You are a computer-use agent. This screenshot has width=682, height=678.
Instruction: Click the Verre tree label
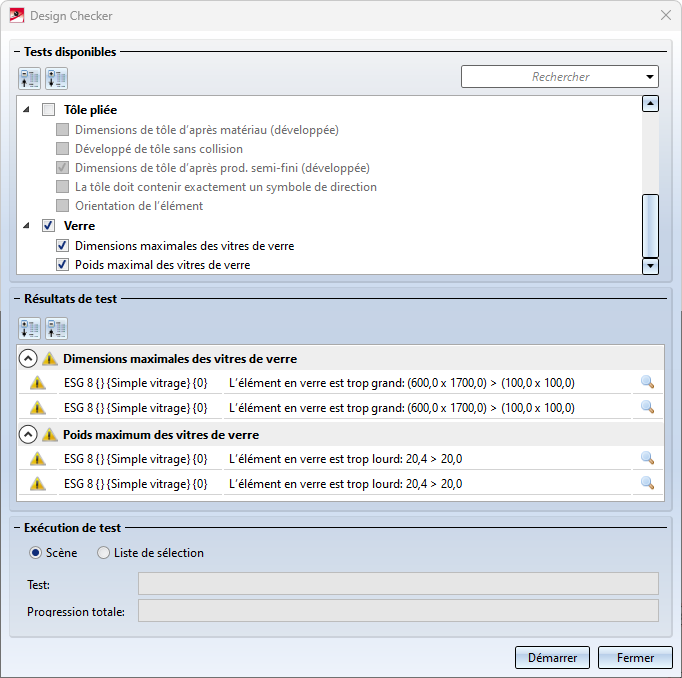[79, 226]
